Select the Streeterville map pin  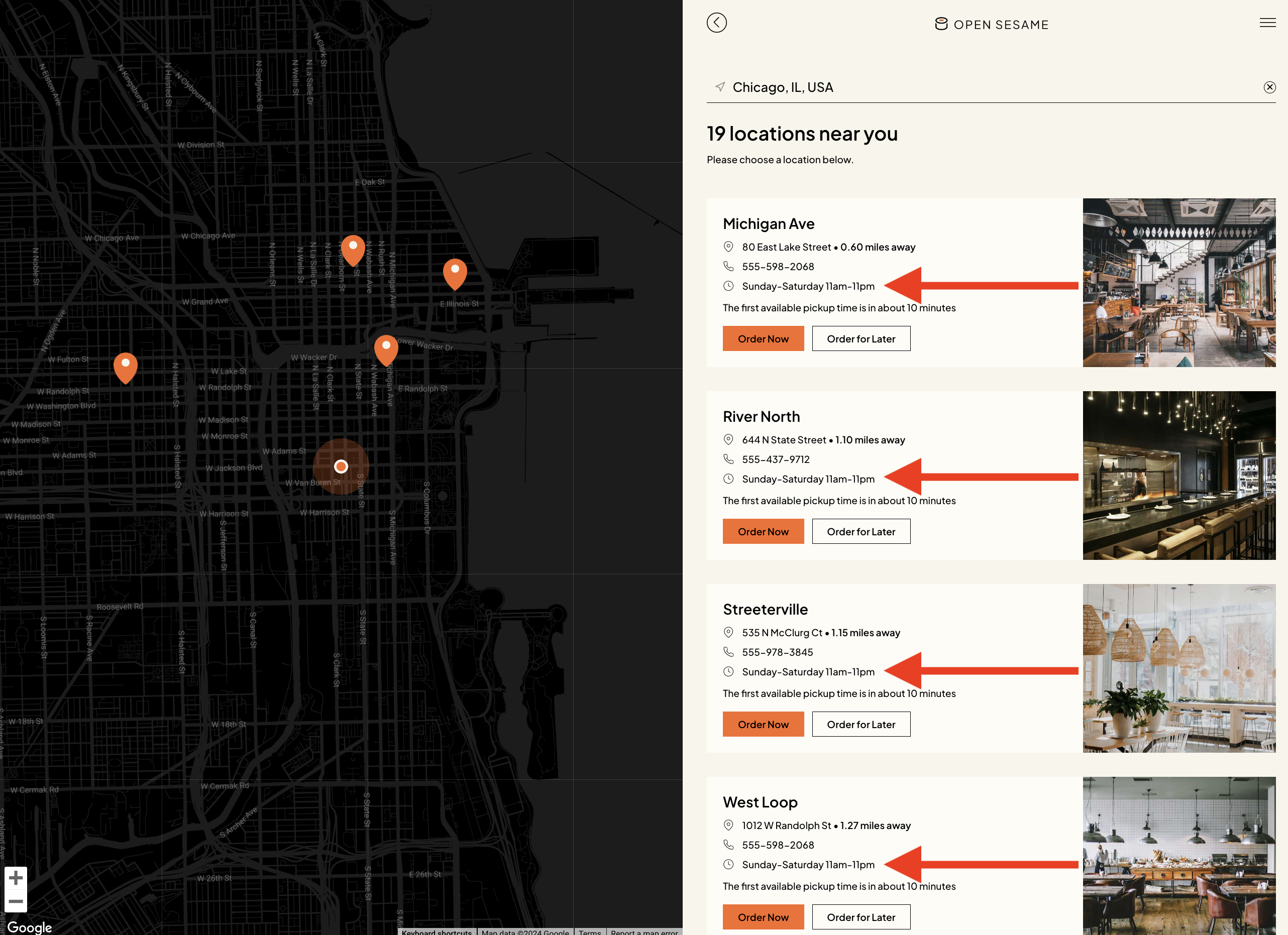pyautogui.click(x=455, y=274)
